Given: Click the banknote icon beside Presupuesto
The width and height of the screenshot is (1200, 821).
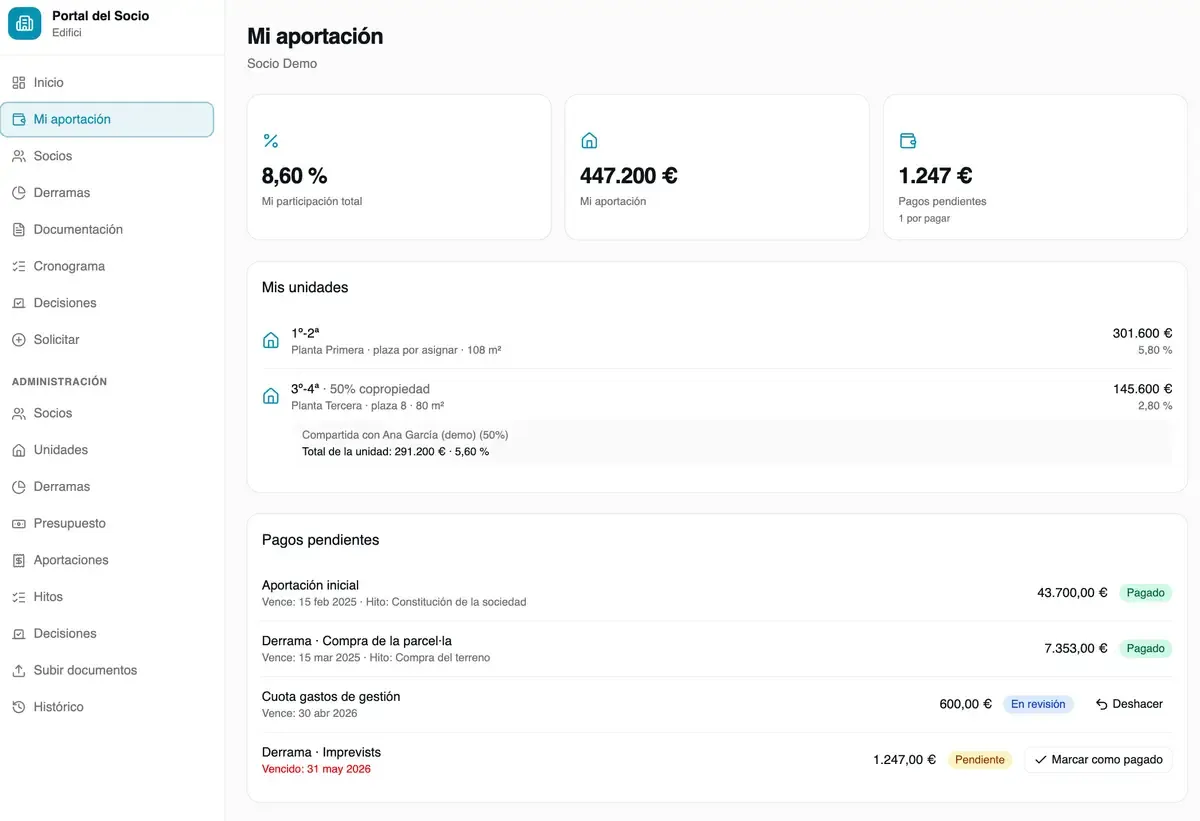Looking at the screenshot, I should pos(18,524).
